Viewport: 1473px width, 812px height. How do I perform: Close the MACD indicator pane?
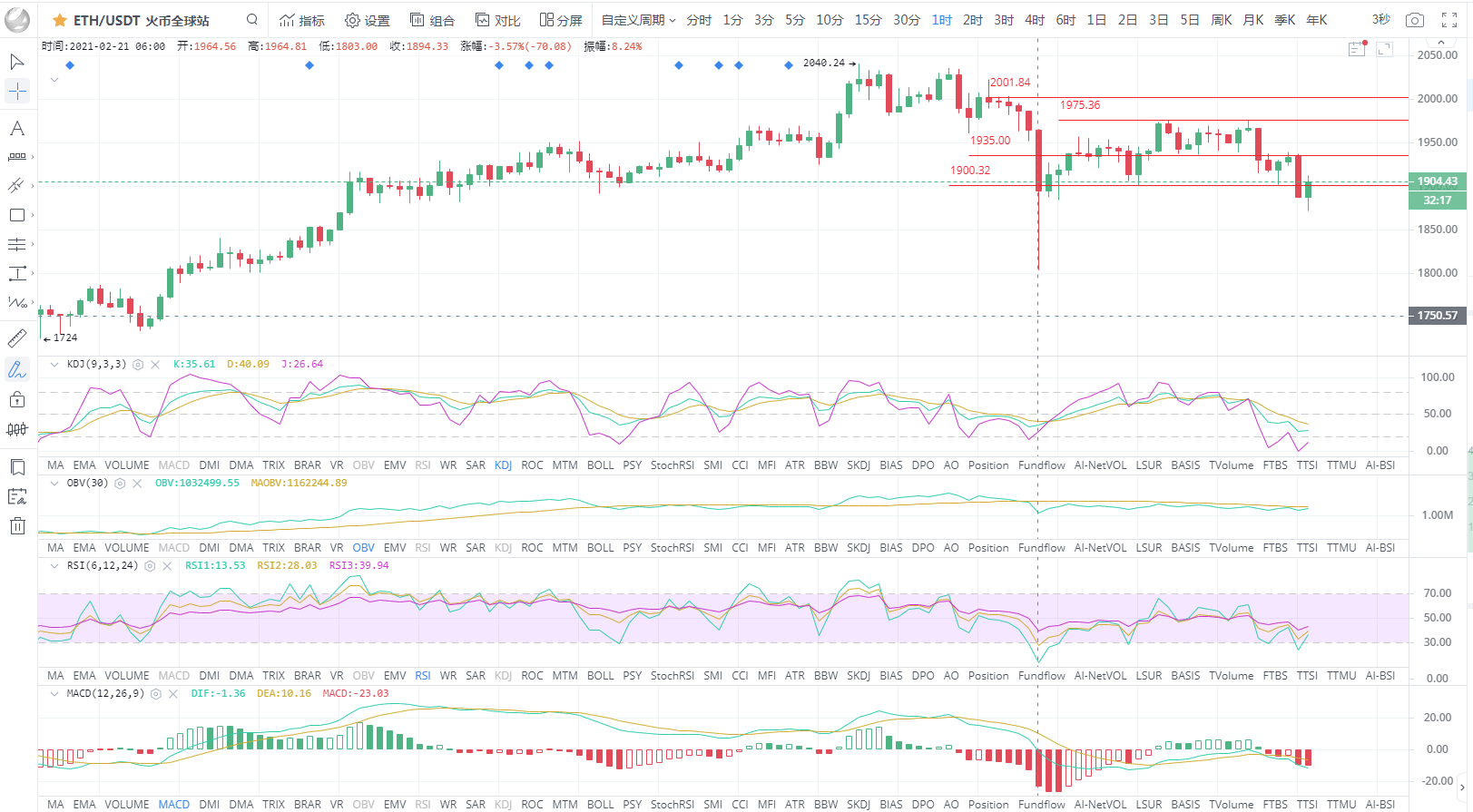pos(173,694)
